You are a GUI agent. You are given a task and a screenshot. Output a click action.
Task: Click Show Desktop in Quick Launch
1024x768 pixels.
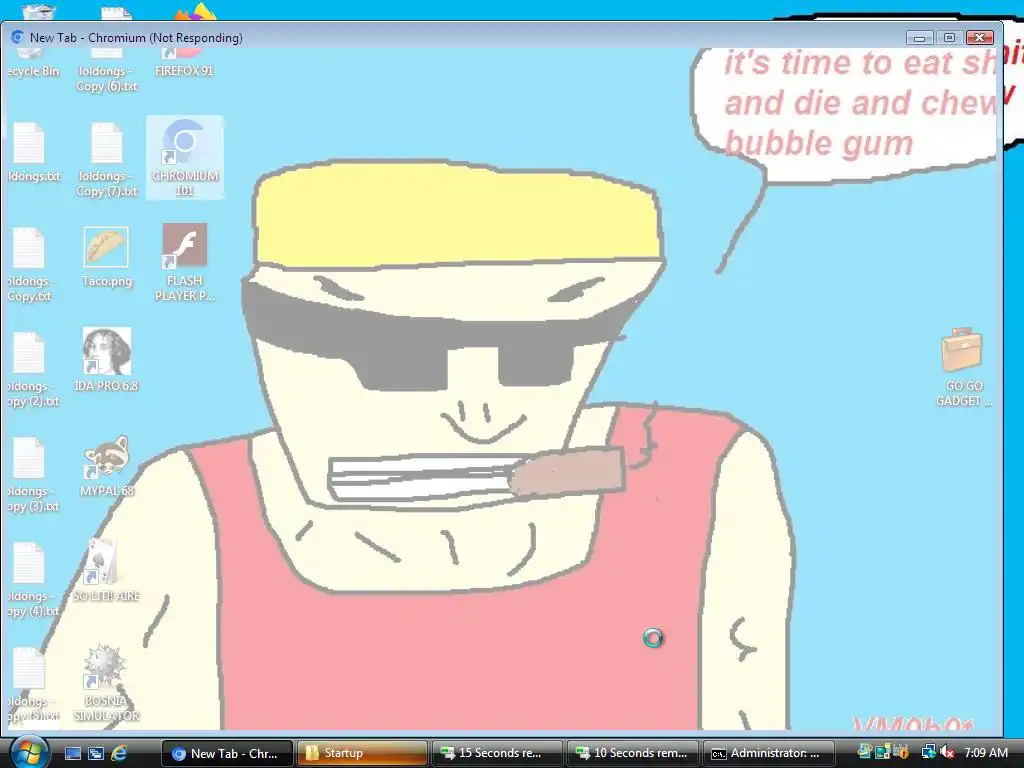click(73, 753)
